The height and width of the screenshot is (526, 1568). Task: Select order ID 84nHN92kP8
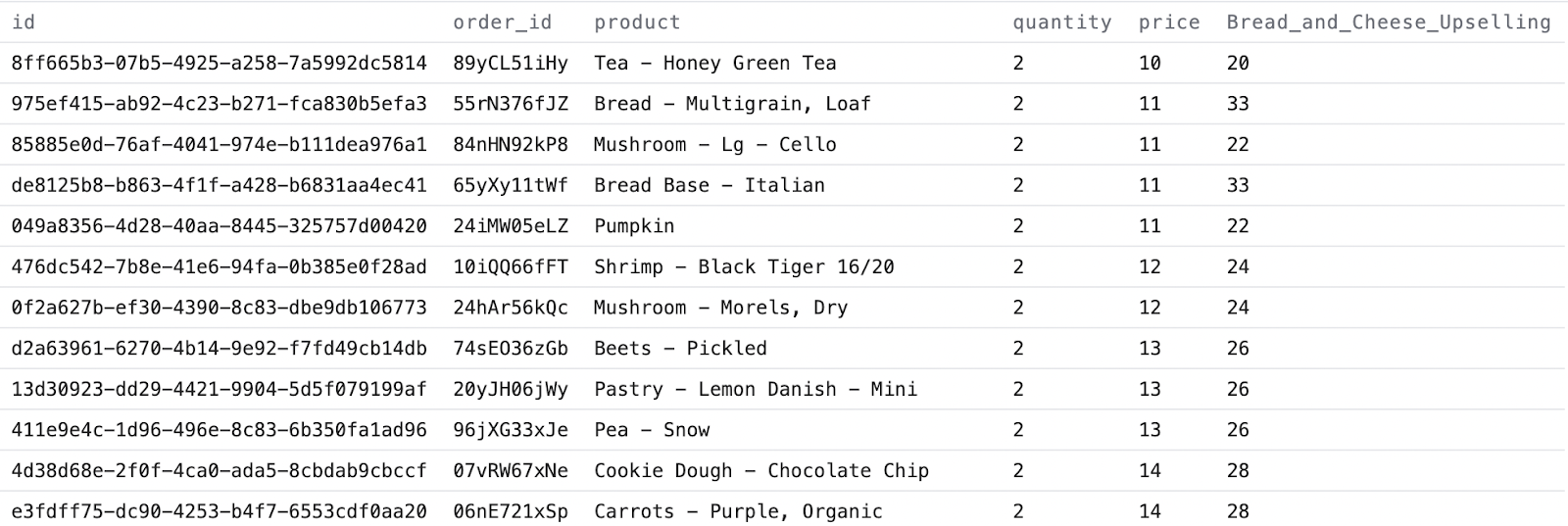pyautogui.click(x=510, y=144)
